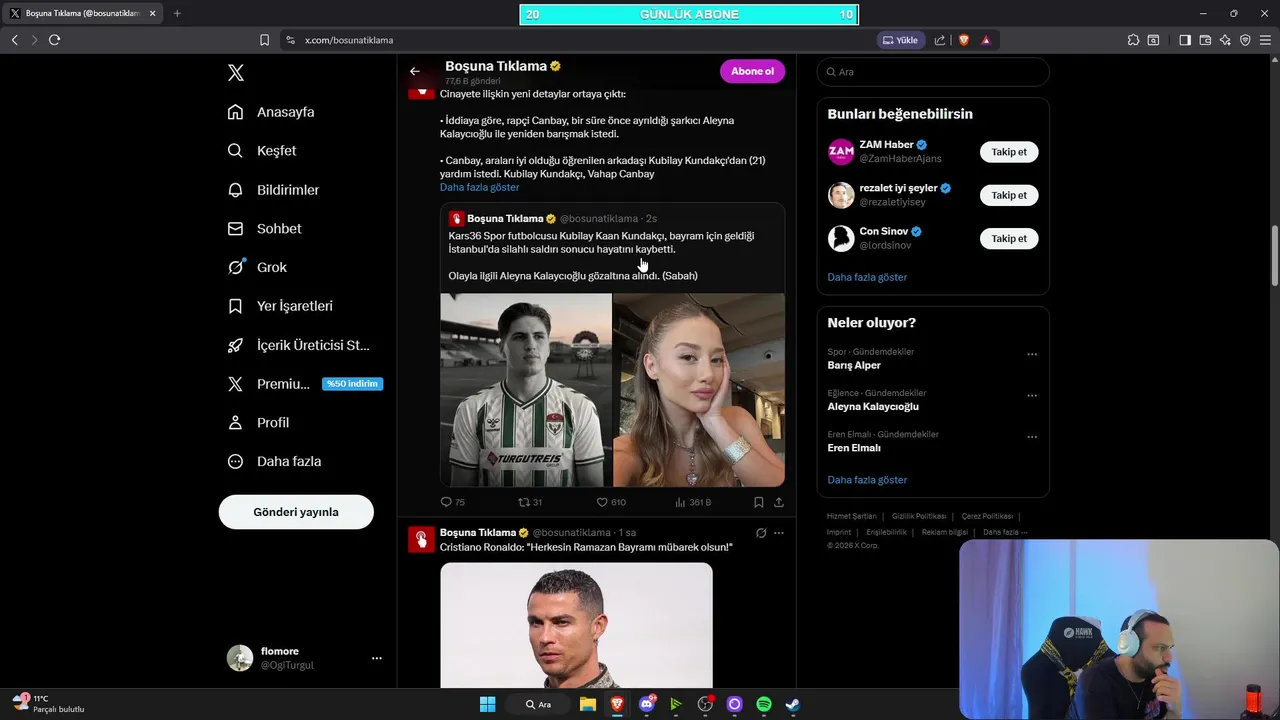Open Gizlilik Politikası footer link
Viewport: 1280px width, 720px height.
click(x=919, y=516)
